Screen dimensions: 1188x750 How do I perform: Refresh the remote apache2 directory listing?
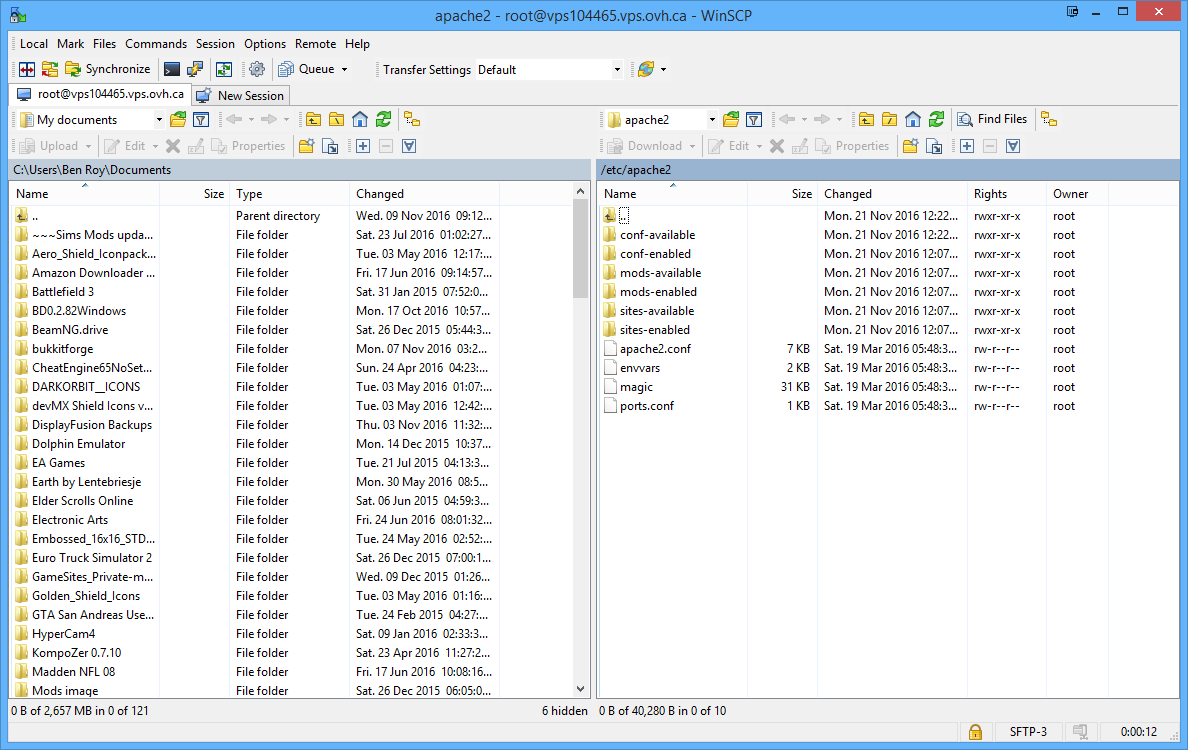(x=936, y=119)
